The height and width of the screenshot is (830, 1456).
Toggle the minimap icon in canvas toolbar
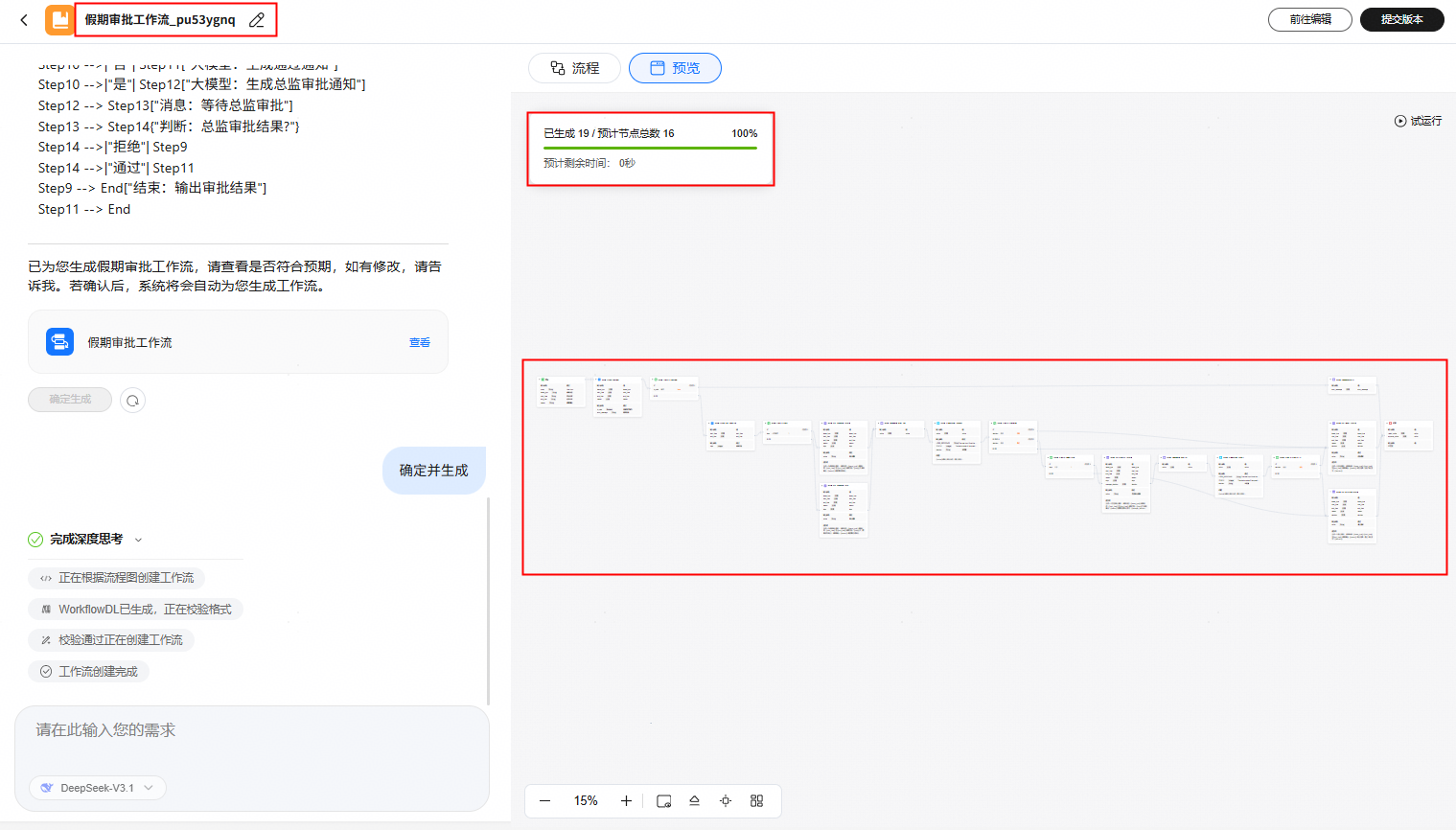point(663,801)
